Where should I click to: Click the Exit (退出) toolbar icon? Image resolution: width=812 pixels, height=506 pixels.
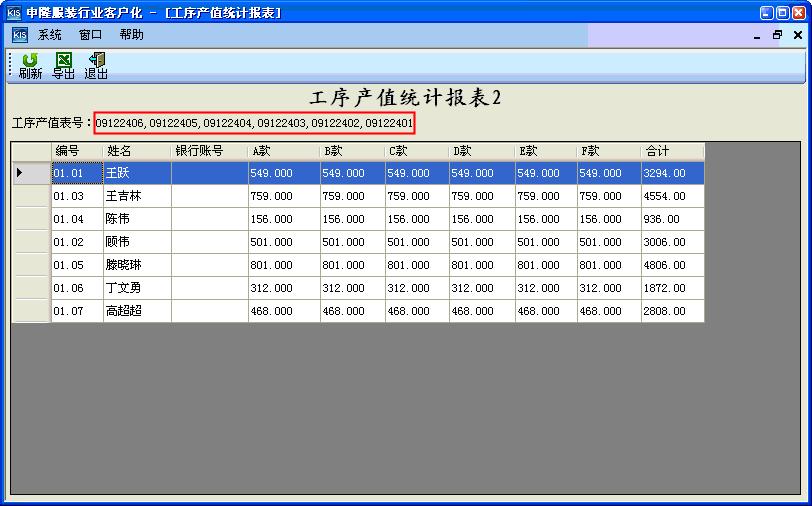(96, 66)
